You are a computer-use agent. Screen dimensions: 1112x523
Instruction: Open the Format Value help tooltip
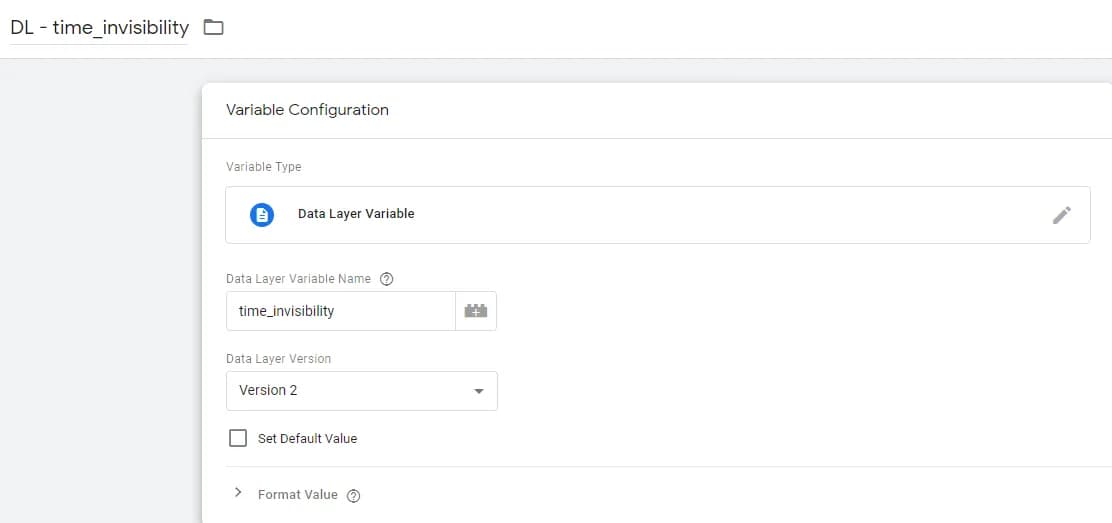click(x=354, y=496)
